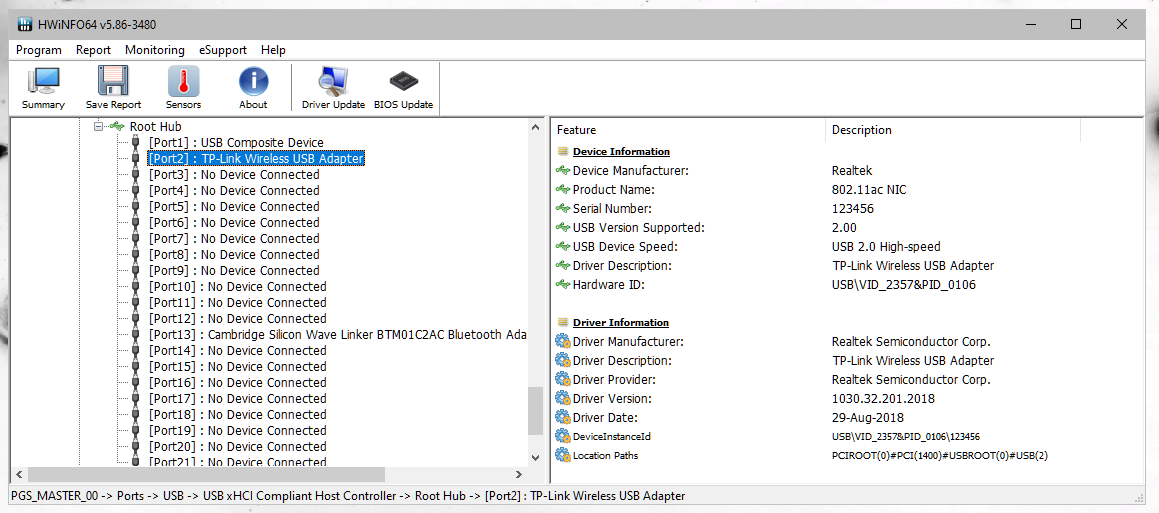
Task: Click tree horizontal scrollbar right arrow
Action: pyautogui.click(x=519, y=475)
